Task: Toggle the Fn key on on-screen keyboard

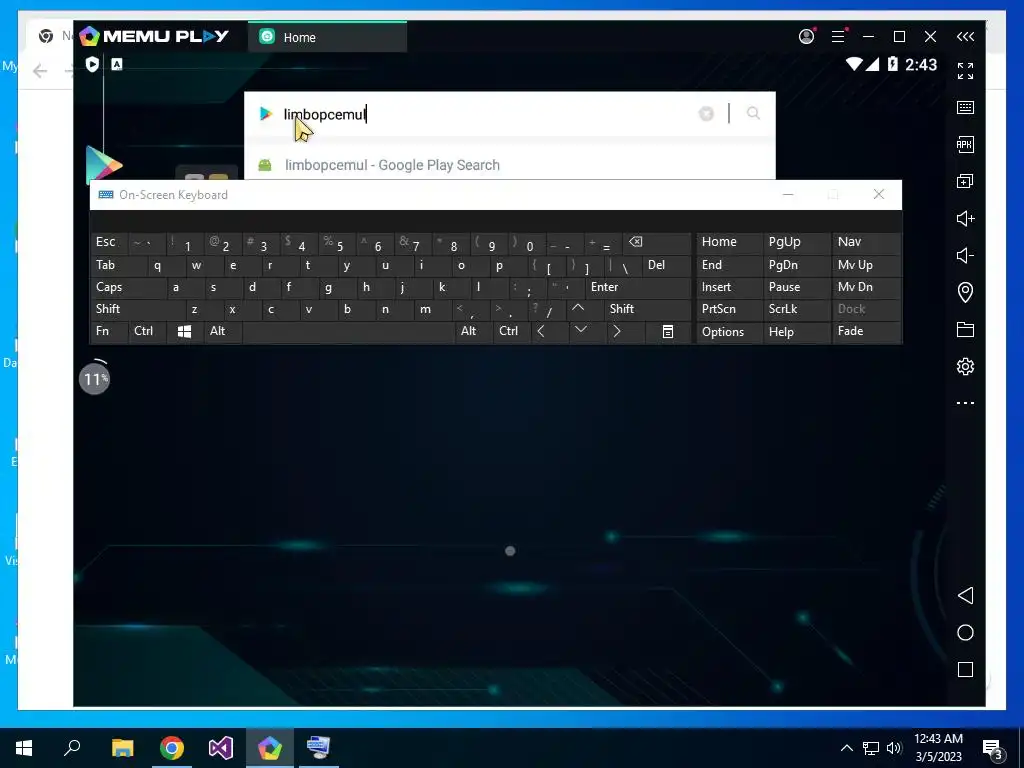Action: [109, 332]
